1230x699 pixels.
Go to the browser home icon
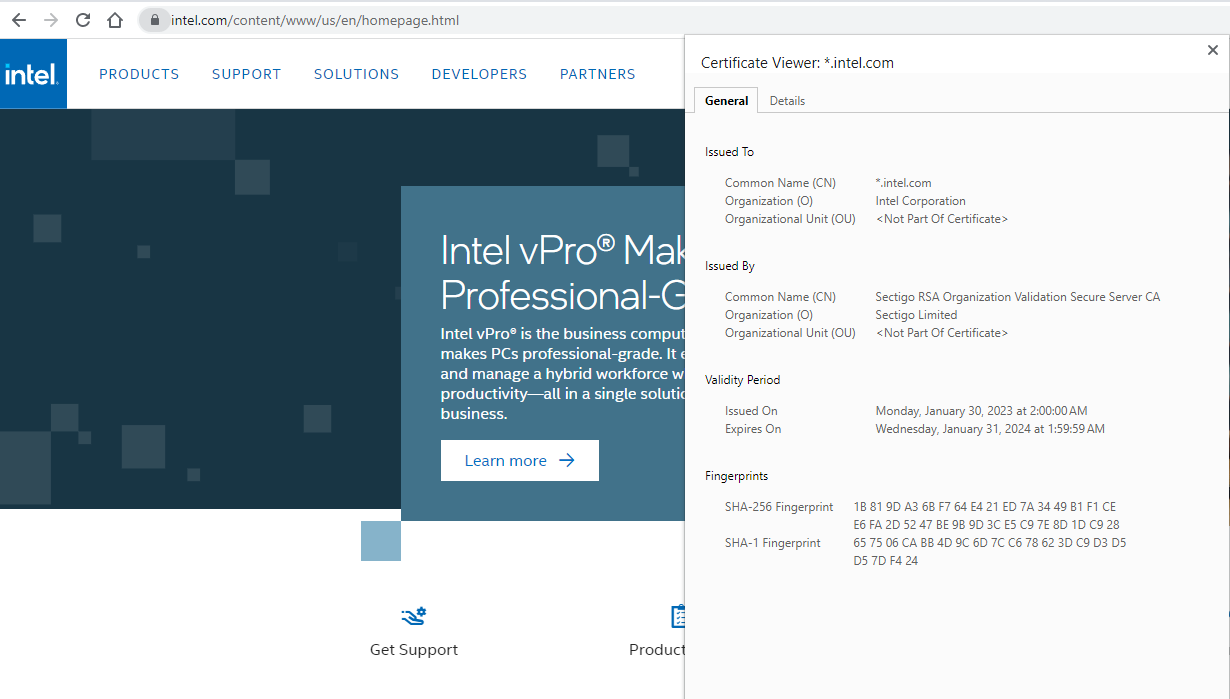click(x=115, y=20)
